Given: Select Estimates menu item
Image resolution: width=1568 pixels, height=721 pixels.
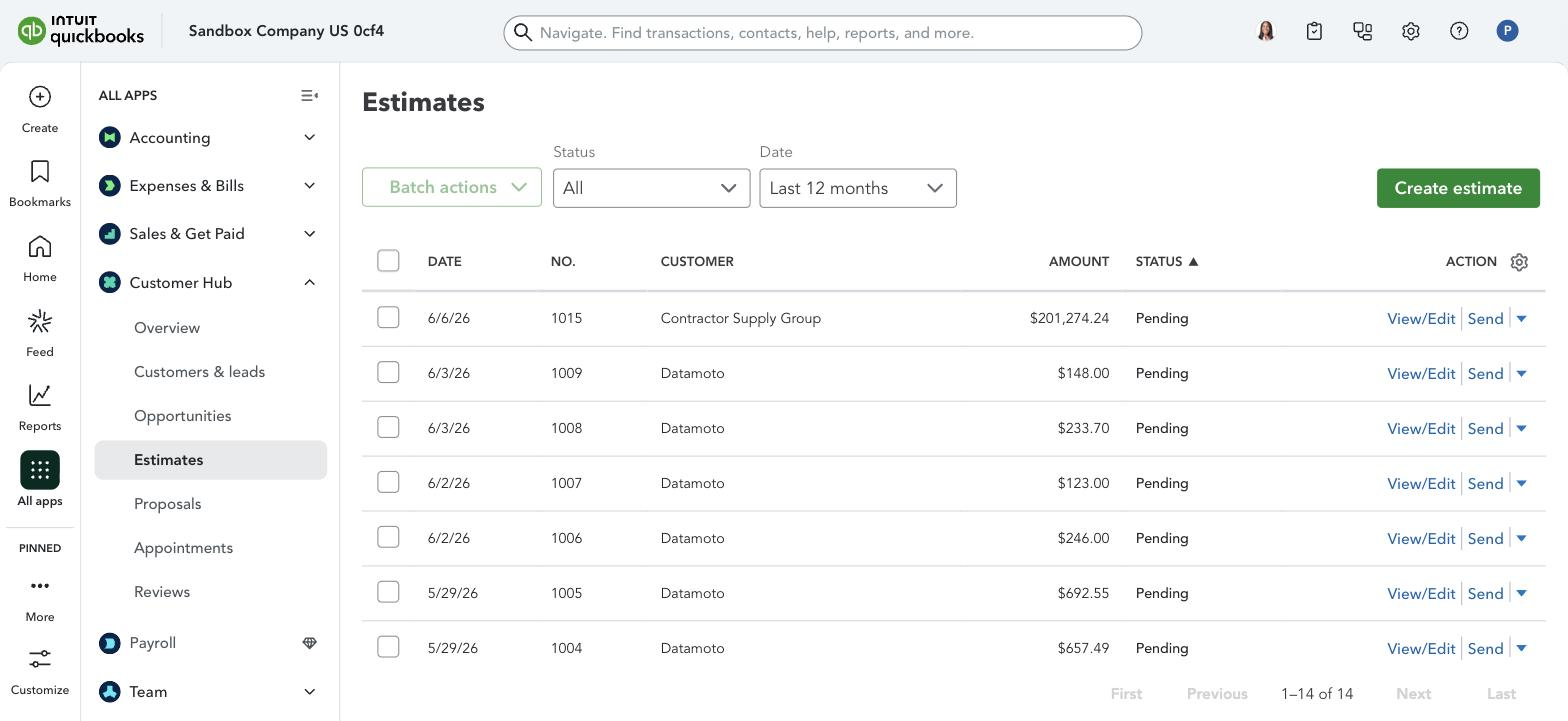Looking at the screenshot, I should tap(211, 460).
